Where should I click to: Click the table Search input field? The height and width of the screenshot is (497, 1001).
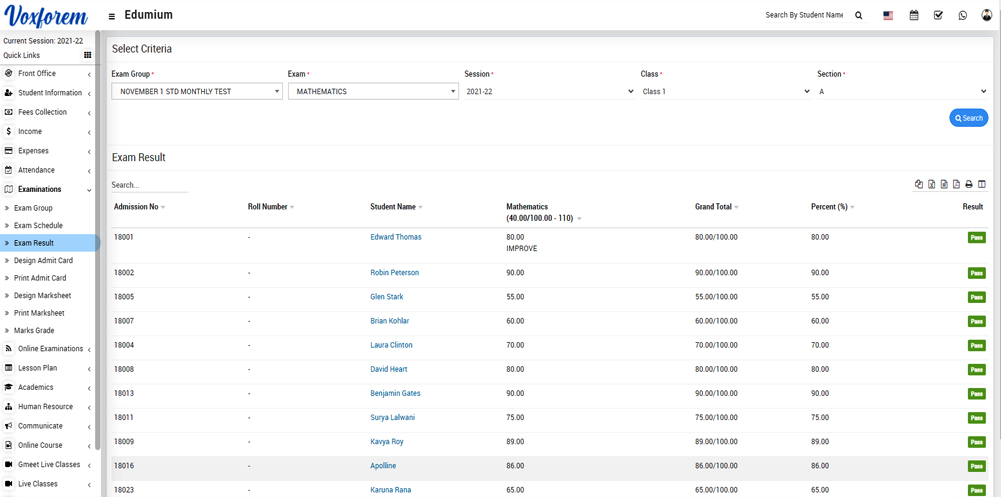(x=149, y=186)
